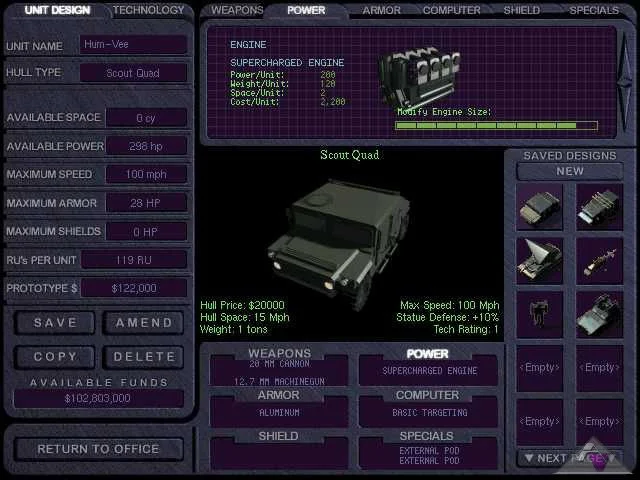
Task: Select the infantry soldier saved design
Action: pyautogui.click(x=540, y=313)
